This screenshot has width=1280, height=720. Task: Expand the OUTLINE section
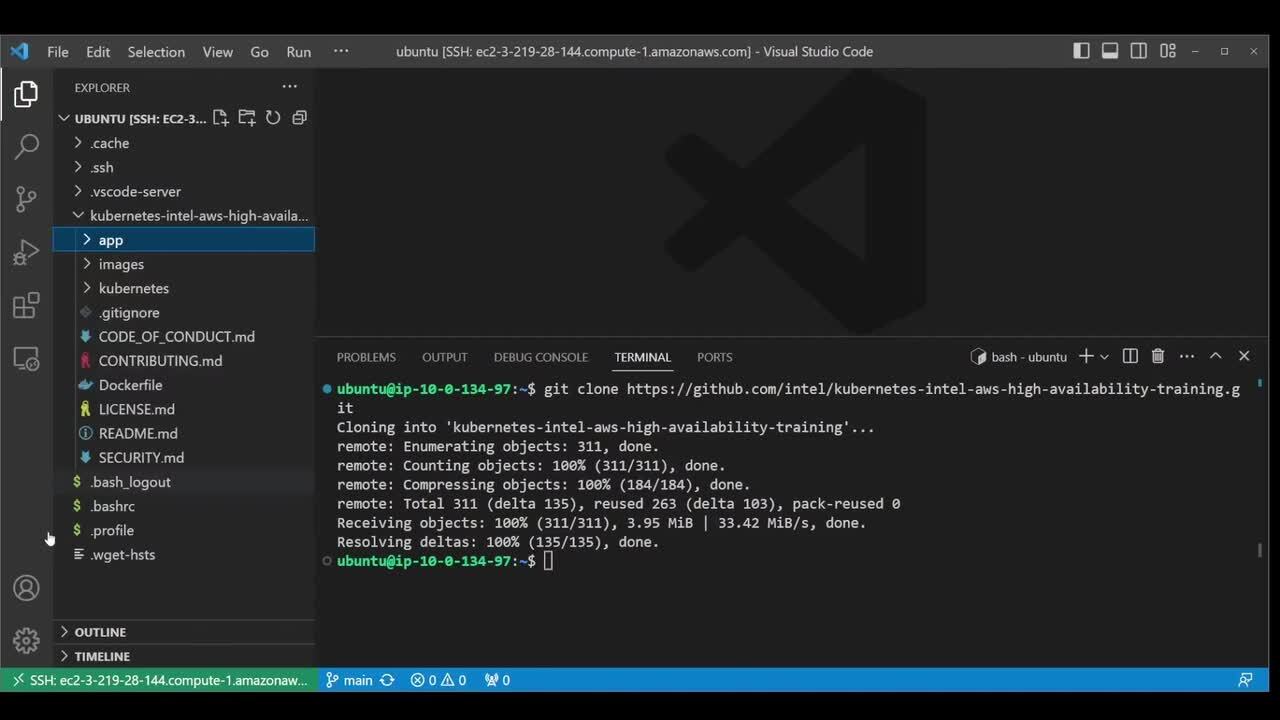click(100, 632)
